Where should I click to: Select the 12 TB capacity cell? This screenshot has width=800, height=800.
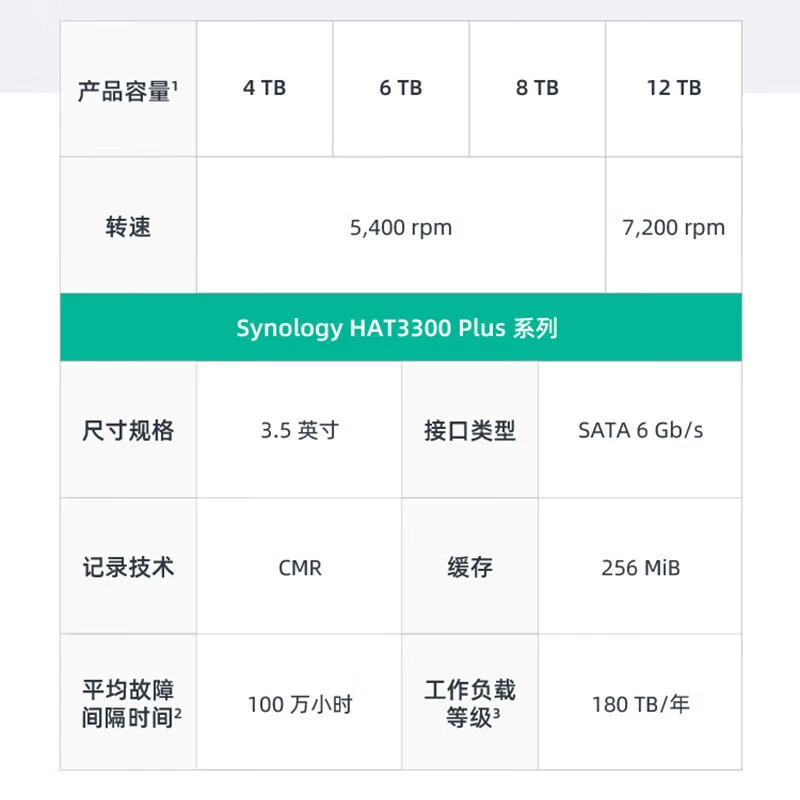(x=674, y=89)
